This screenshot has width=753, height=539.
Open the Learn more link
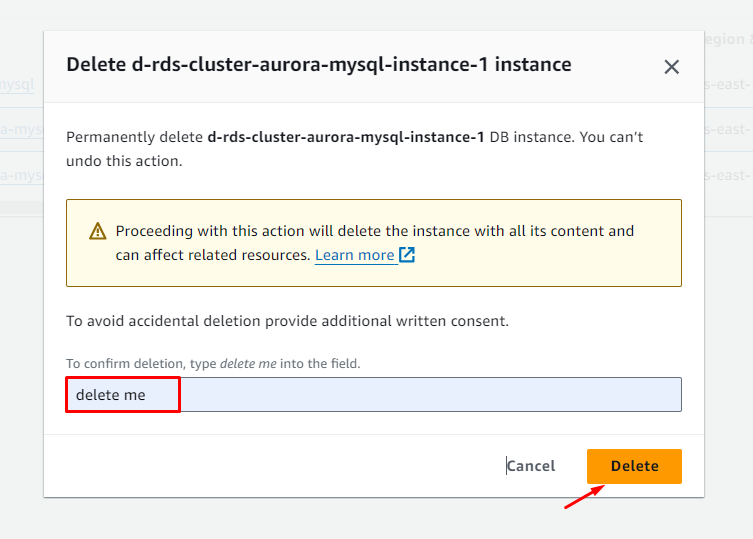pos(354,255)
